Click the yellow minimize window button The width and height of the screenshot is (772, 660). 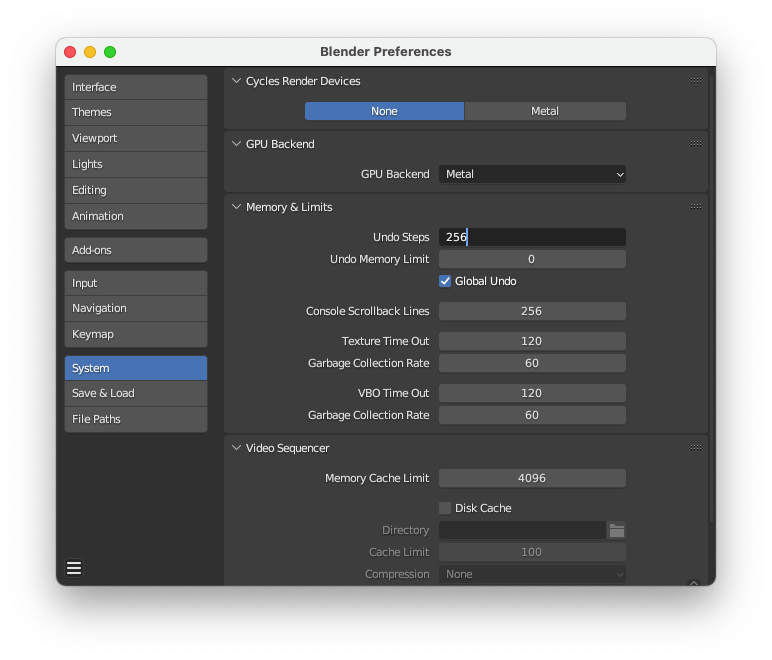(90, 52)
